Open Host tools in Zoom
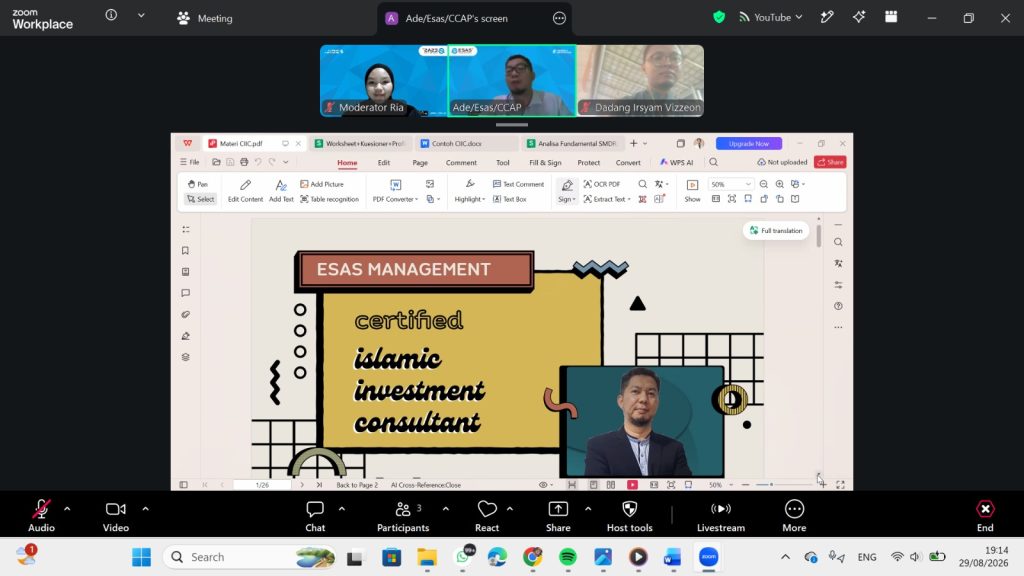This screenshot has height=576, width=1024. click(630, 515)
